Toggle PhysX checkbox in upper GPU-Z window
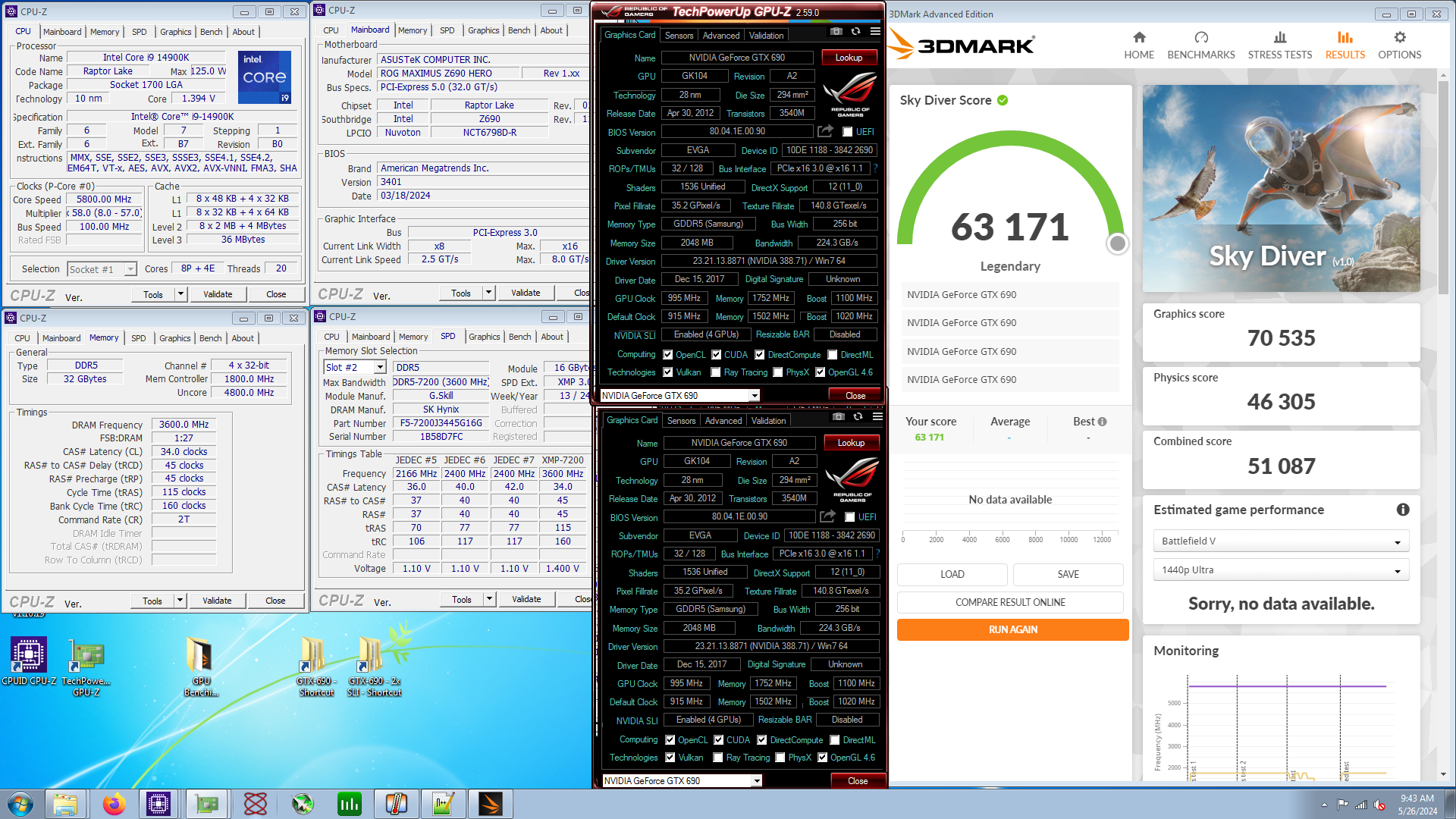 coord(778,372)
